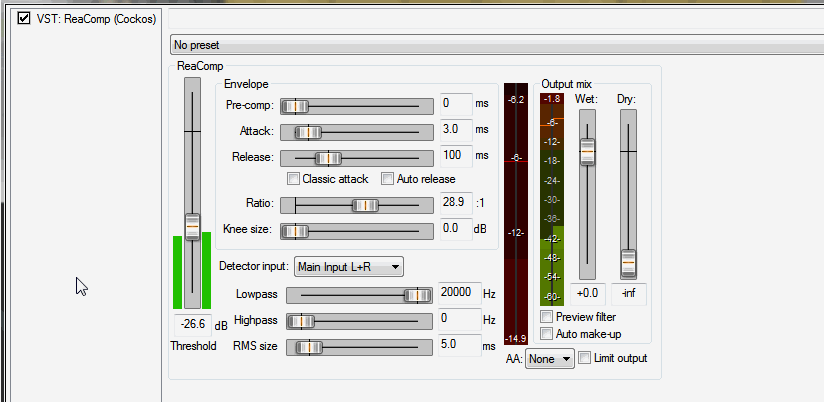
Task: Click the Output mix group label
Action: tap(566, 84)
